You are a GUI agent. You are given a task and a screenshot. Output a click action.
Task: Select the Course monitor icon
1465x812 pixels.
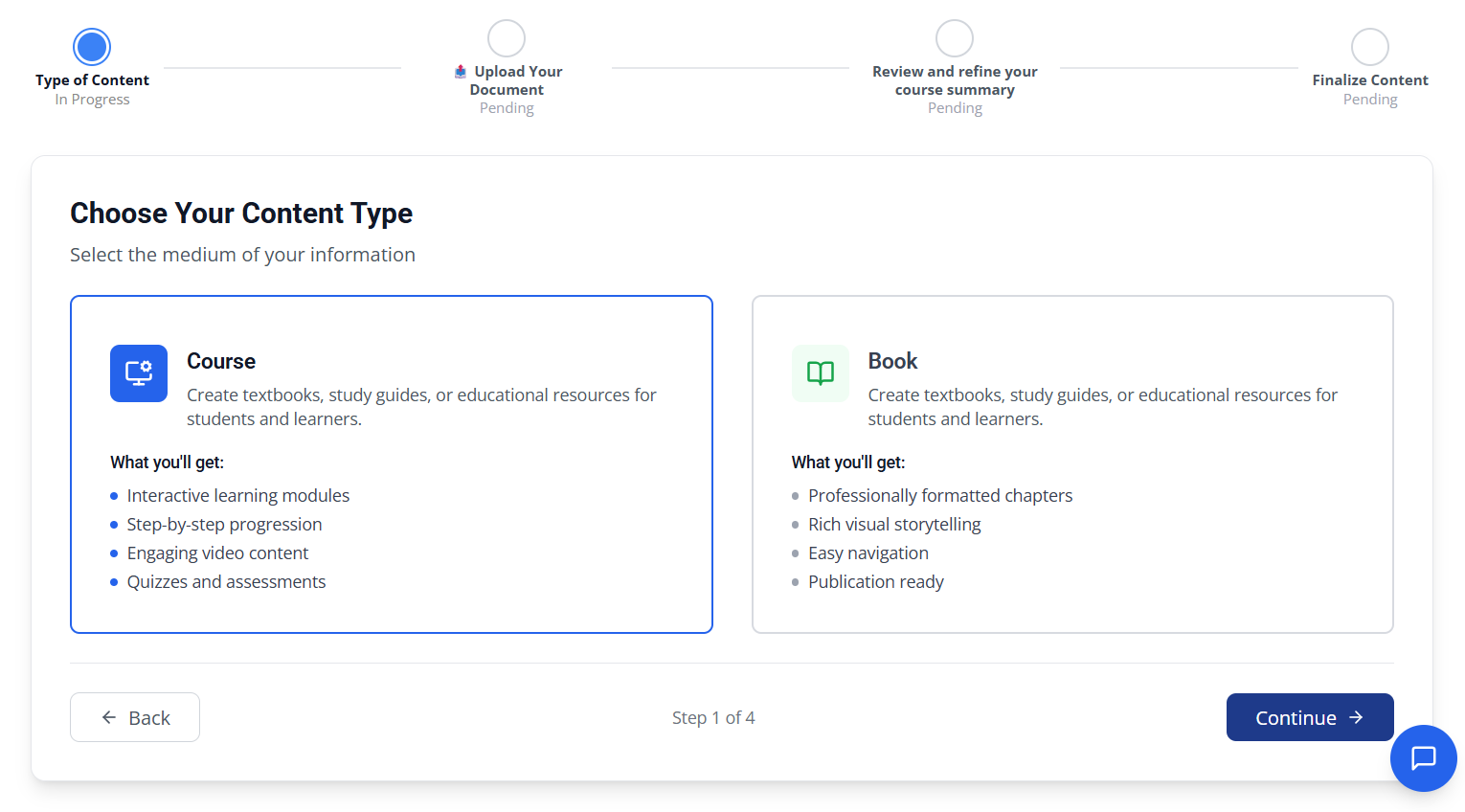pos(139,373)
